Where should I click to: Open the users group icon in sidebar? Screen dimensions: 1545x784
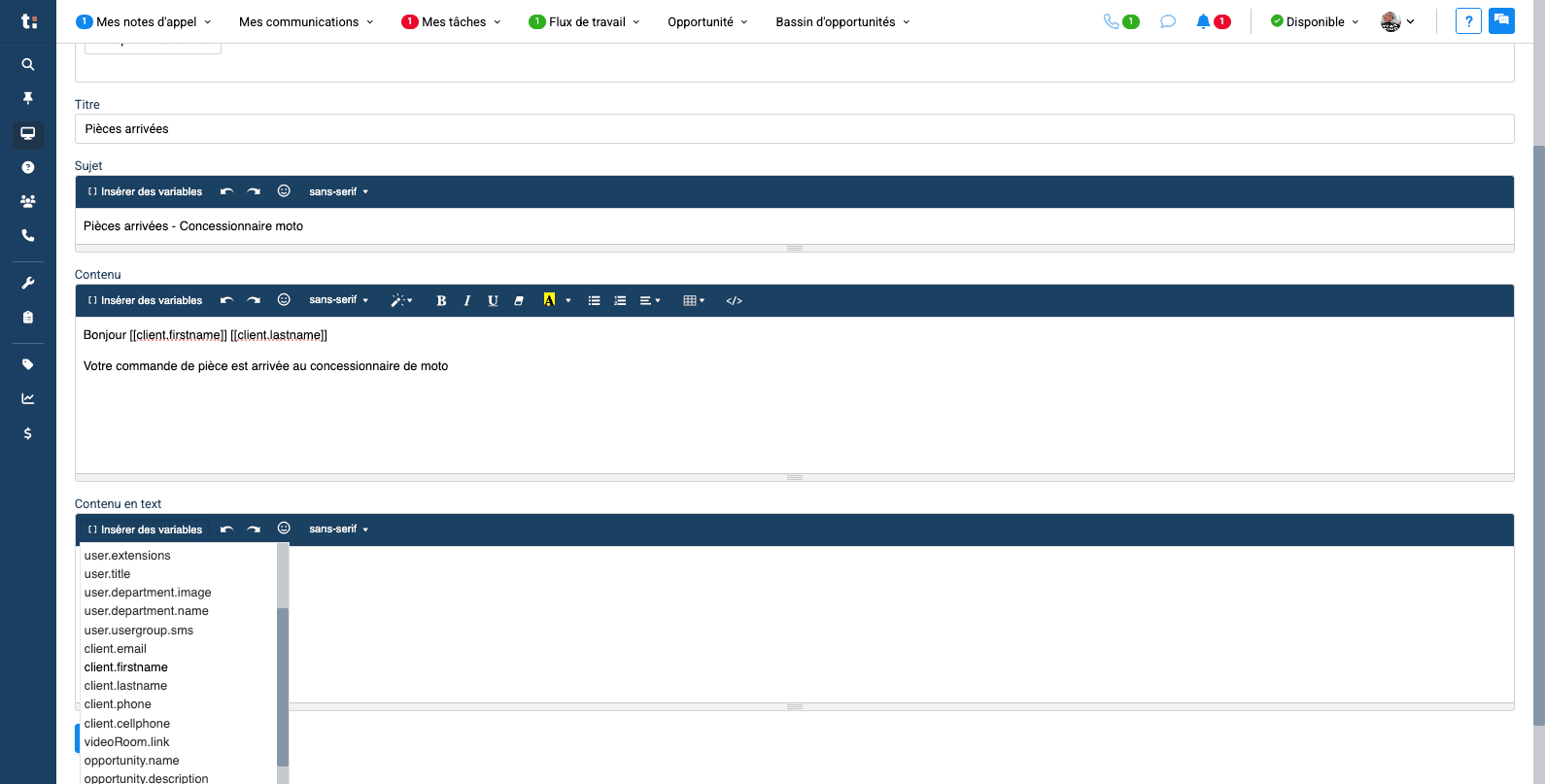tap(28, 201)
